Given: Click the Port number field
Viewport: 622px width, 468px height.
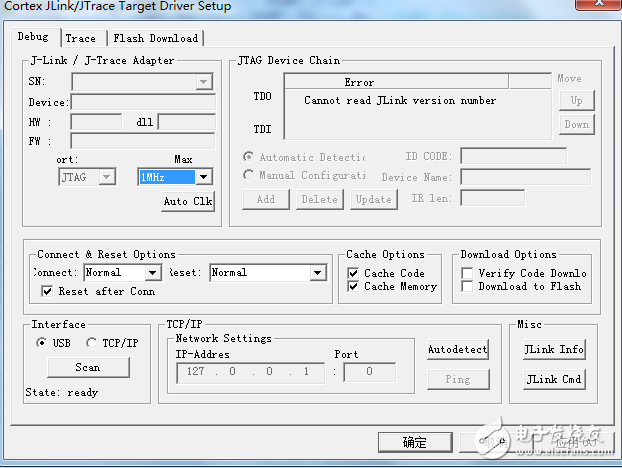Looking at the screenshot, I should click(370, 372).
